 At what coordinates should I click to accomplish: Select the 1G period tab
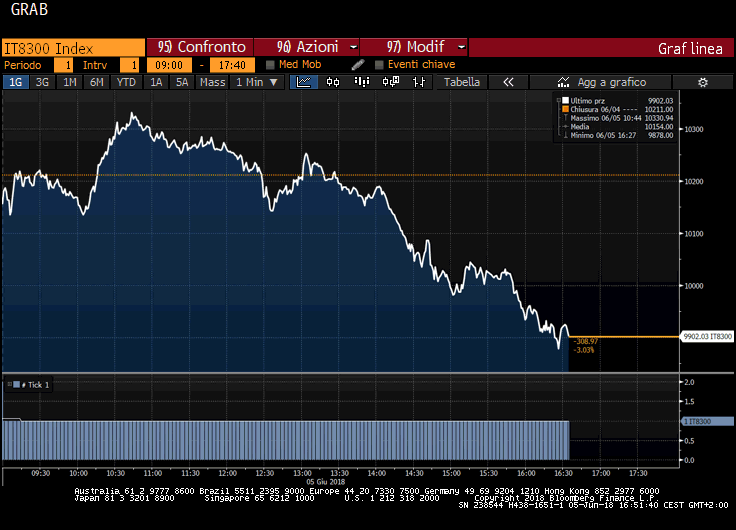16,82
